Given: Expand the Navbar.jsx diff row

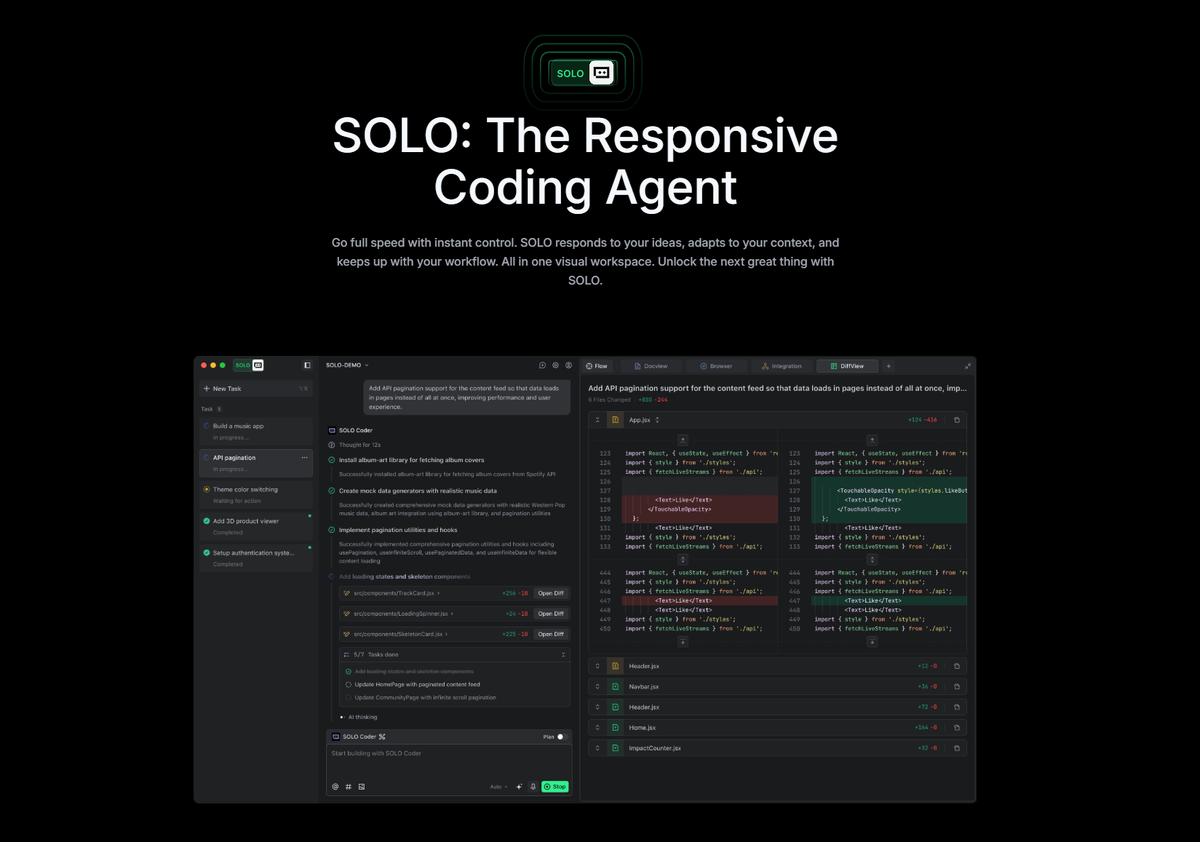Looking at the screenshot, I should (597, 686).
